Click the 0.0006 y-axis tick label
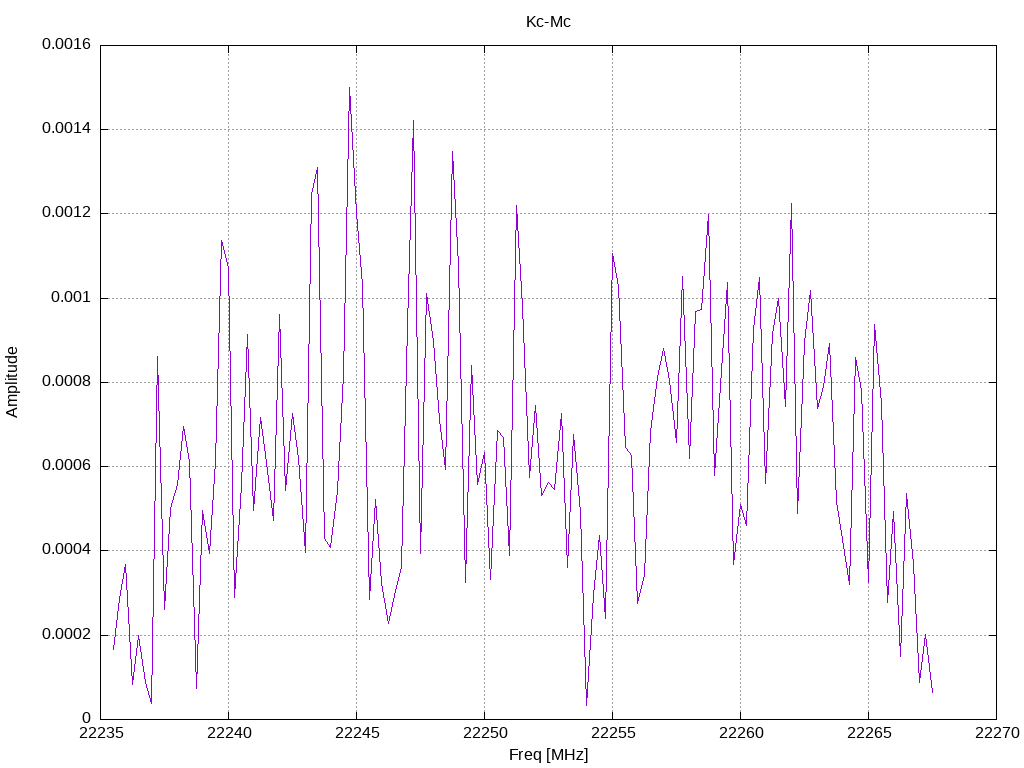The image size is (1024, 768). (66, 465)
